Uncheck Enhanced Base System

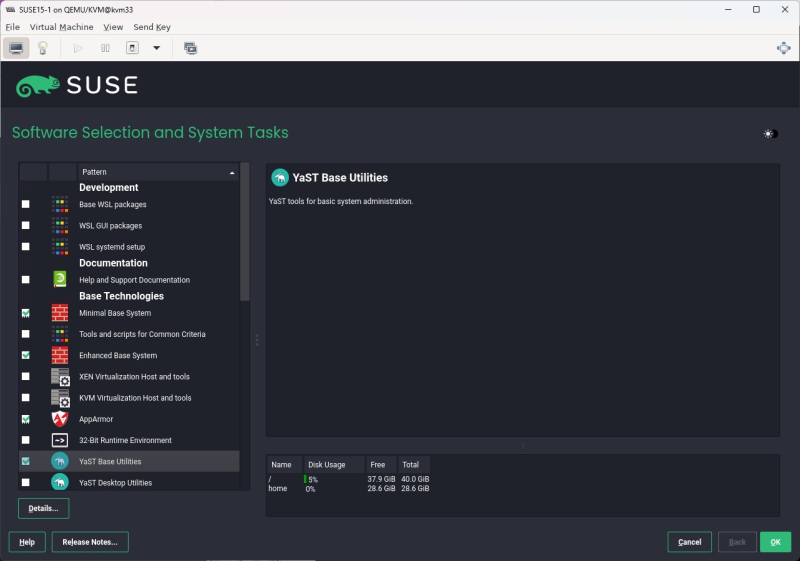pos(26,355)
